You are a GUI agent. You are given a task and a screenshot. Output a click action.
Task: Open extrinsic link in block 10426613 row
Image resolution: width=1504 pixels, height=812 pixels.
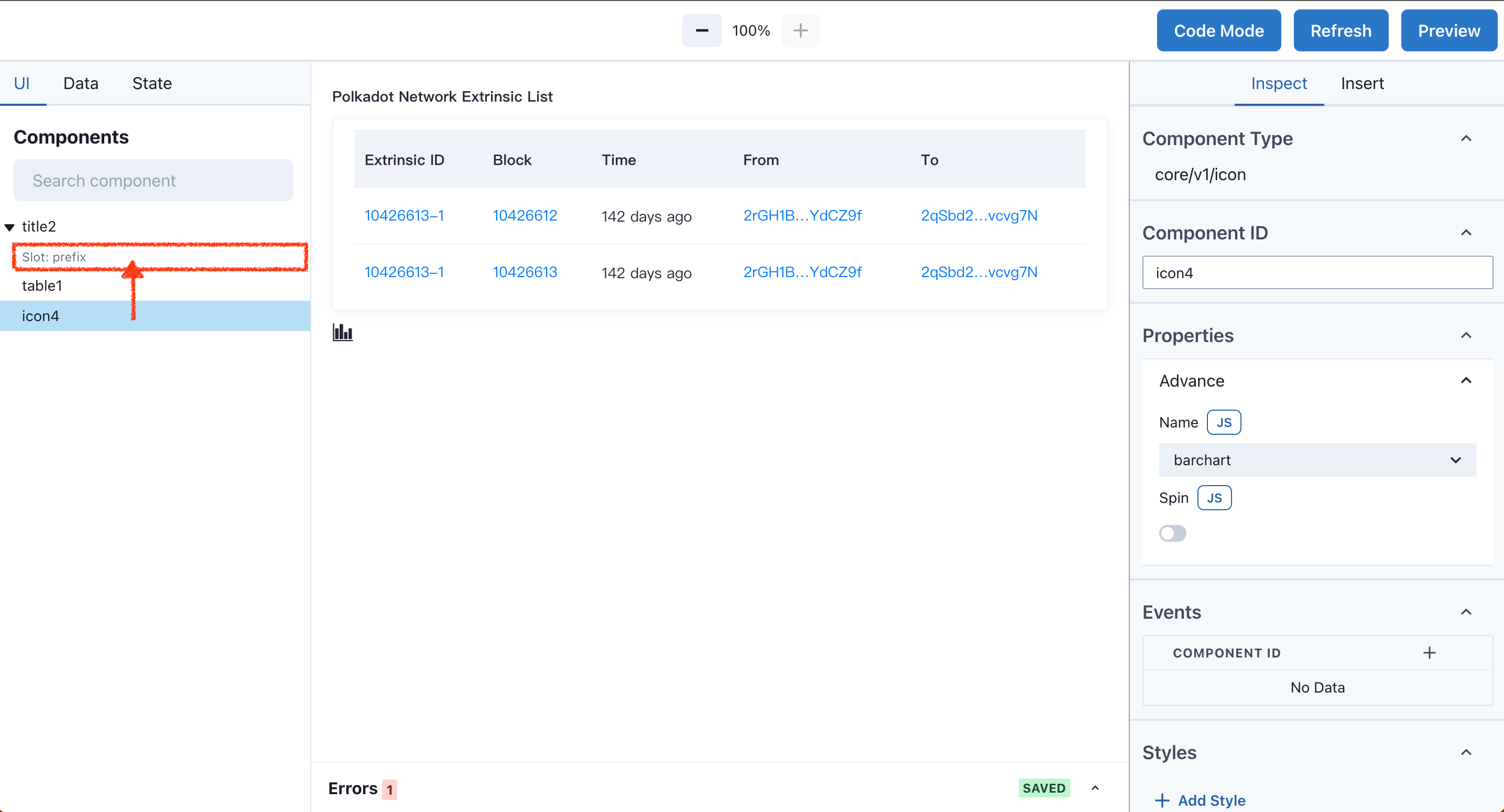[404, 272]
